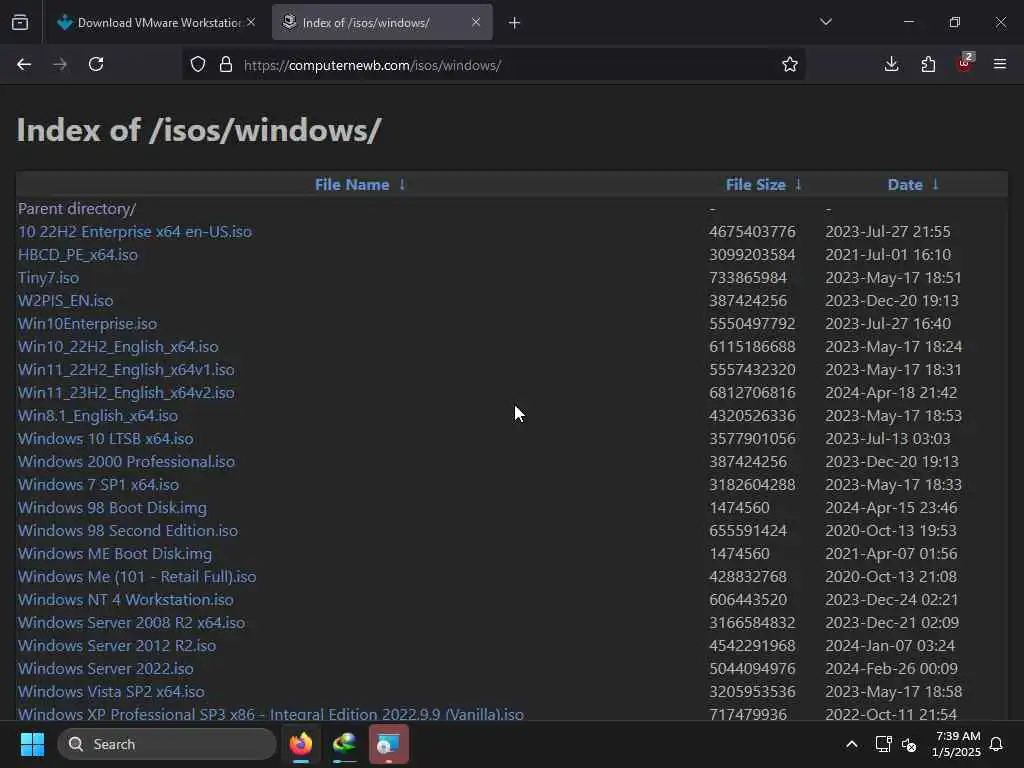Click the forward navigation arrow
The width and height of the screenshot is (1024, 768).
point(60,64)
